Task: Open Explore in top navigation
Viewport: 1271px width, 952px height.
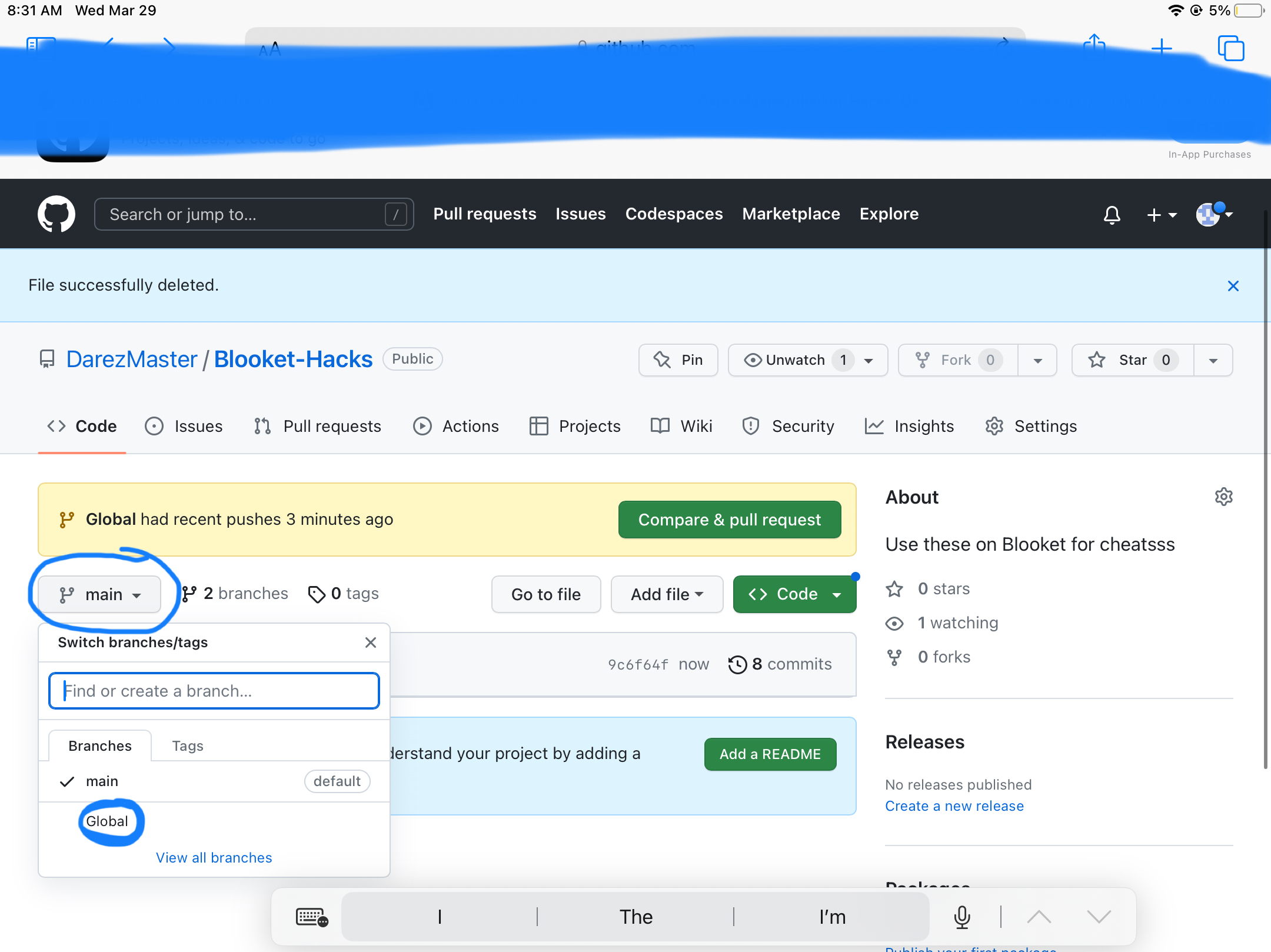Action: (889, 214)
